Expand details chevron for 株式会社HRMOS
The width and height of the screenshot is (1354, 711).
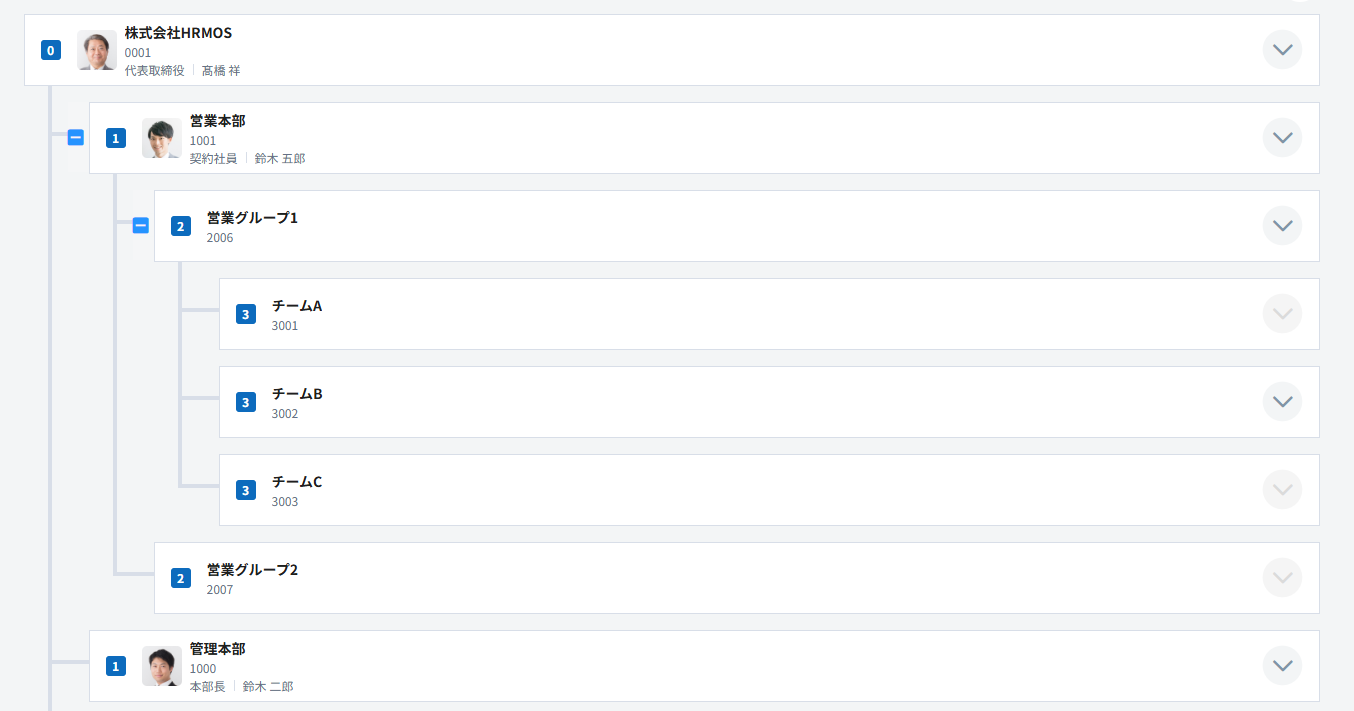[x=1282, y=50]
